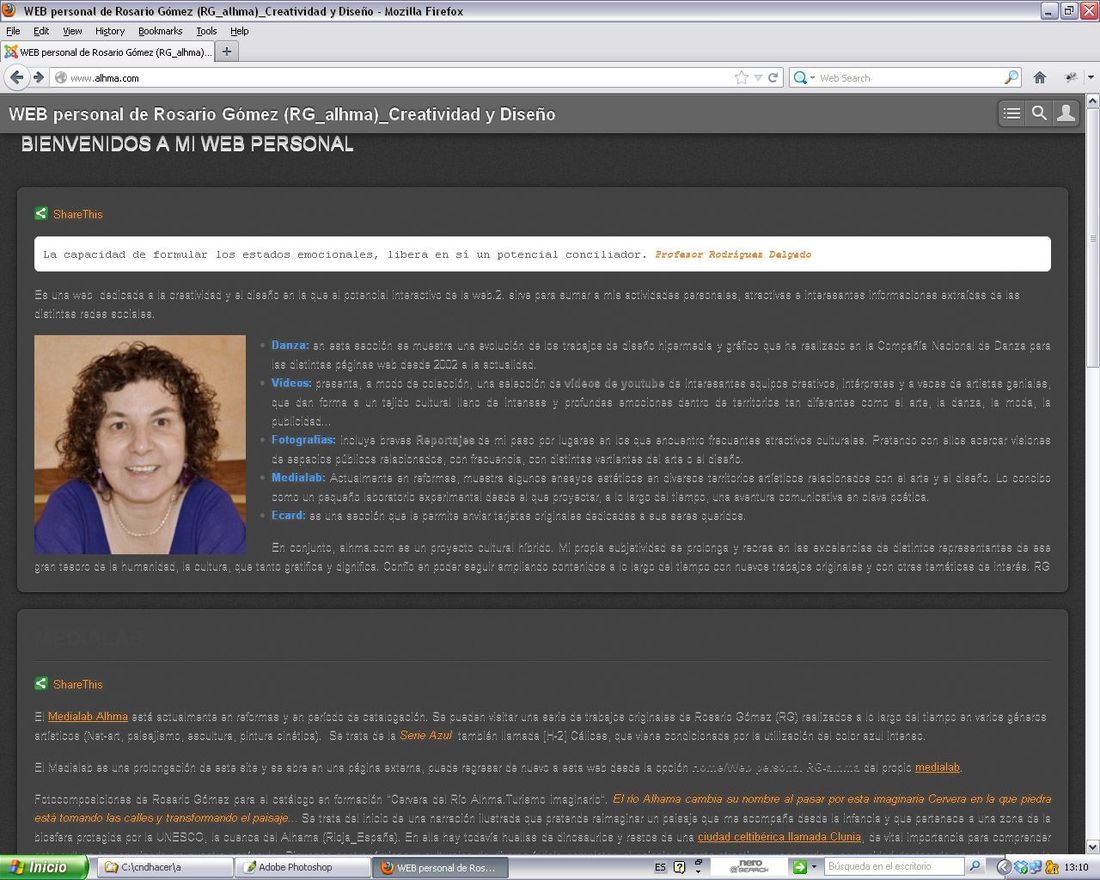Open the Bookmarks menu

point(160,31)
